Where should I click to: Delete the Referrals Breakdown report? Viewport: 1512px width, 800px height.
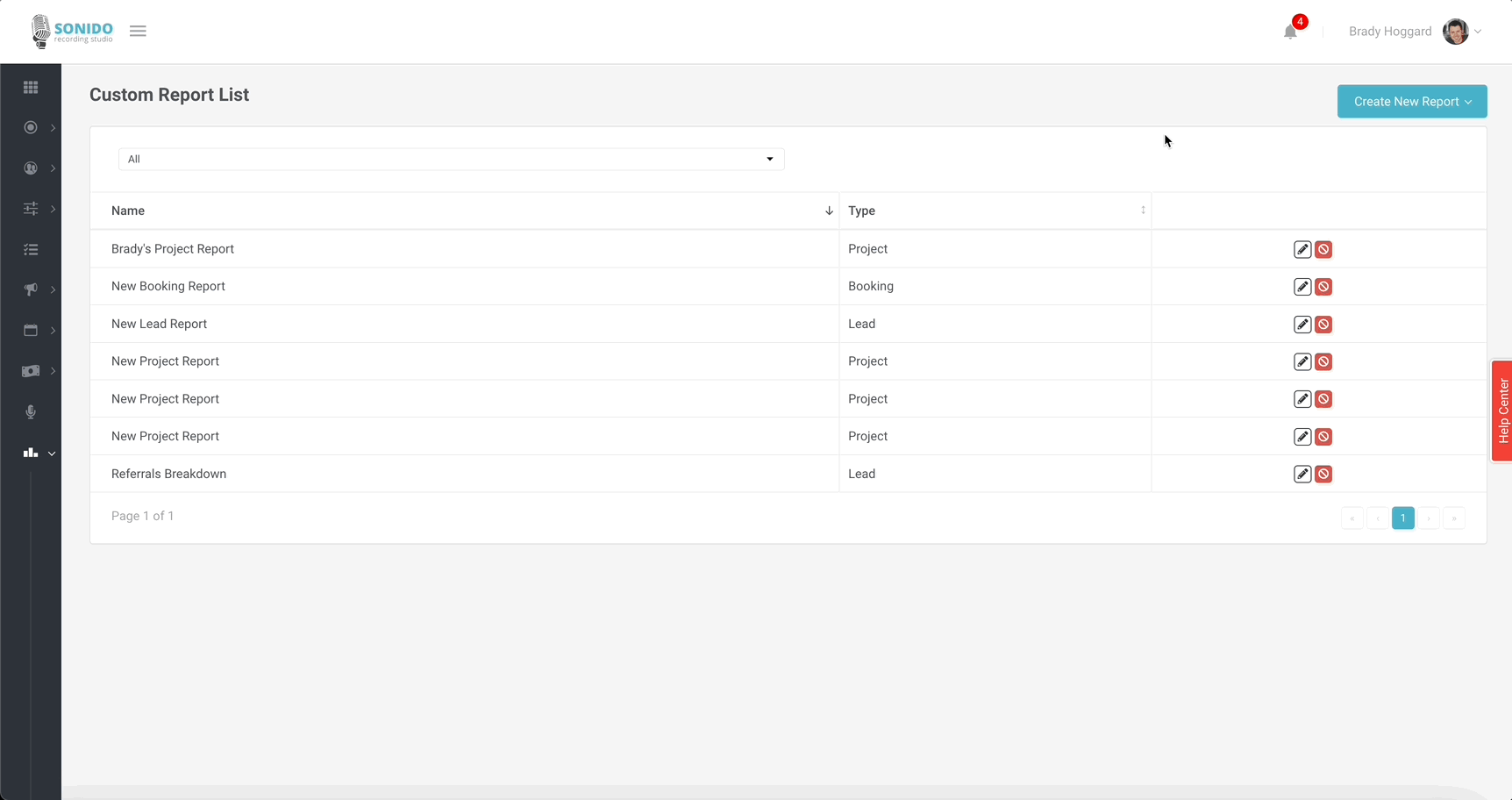click(1323, 475)
